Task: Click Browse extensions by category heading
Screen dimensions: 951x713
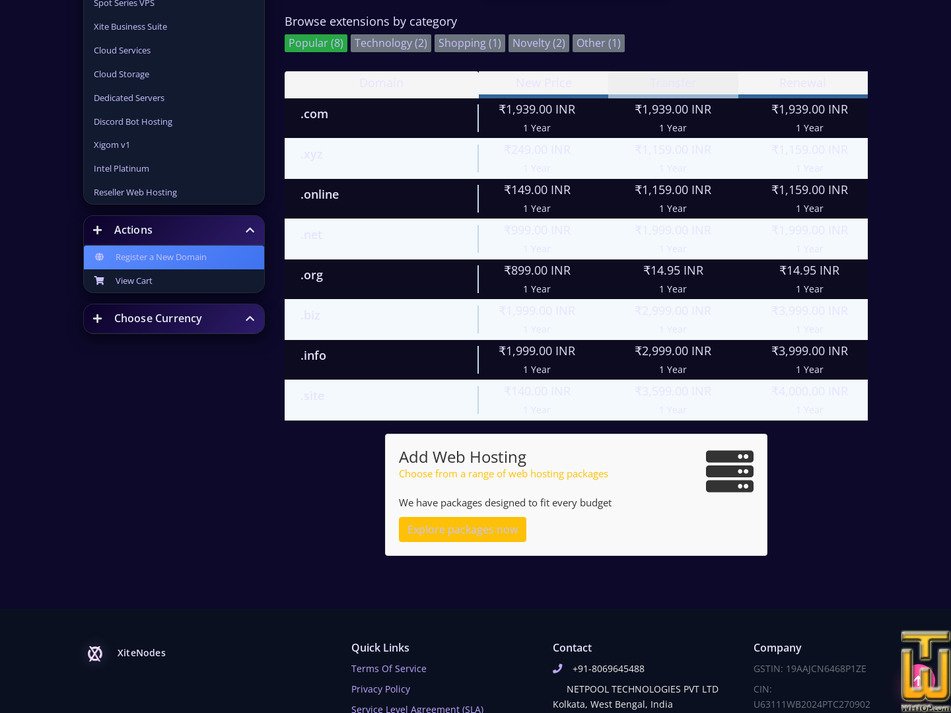Action: (x=371, y=22)
